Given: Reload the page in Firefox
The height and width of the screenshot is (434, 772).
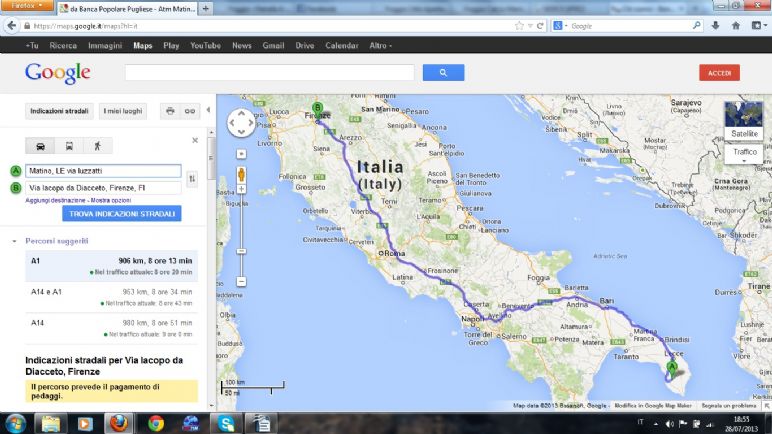Looking at the screenshot, I should (540, 26).
